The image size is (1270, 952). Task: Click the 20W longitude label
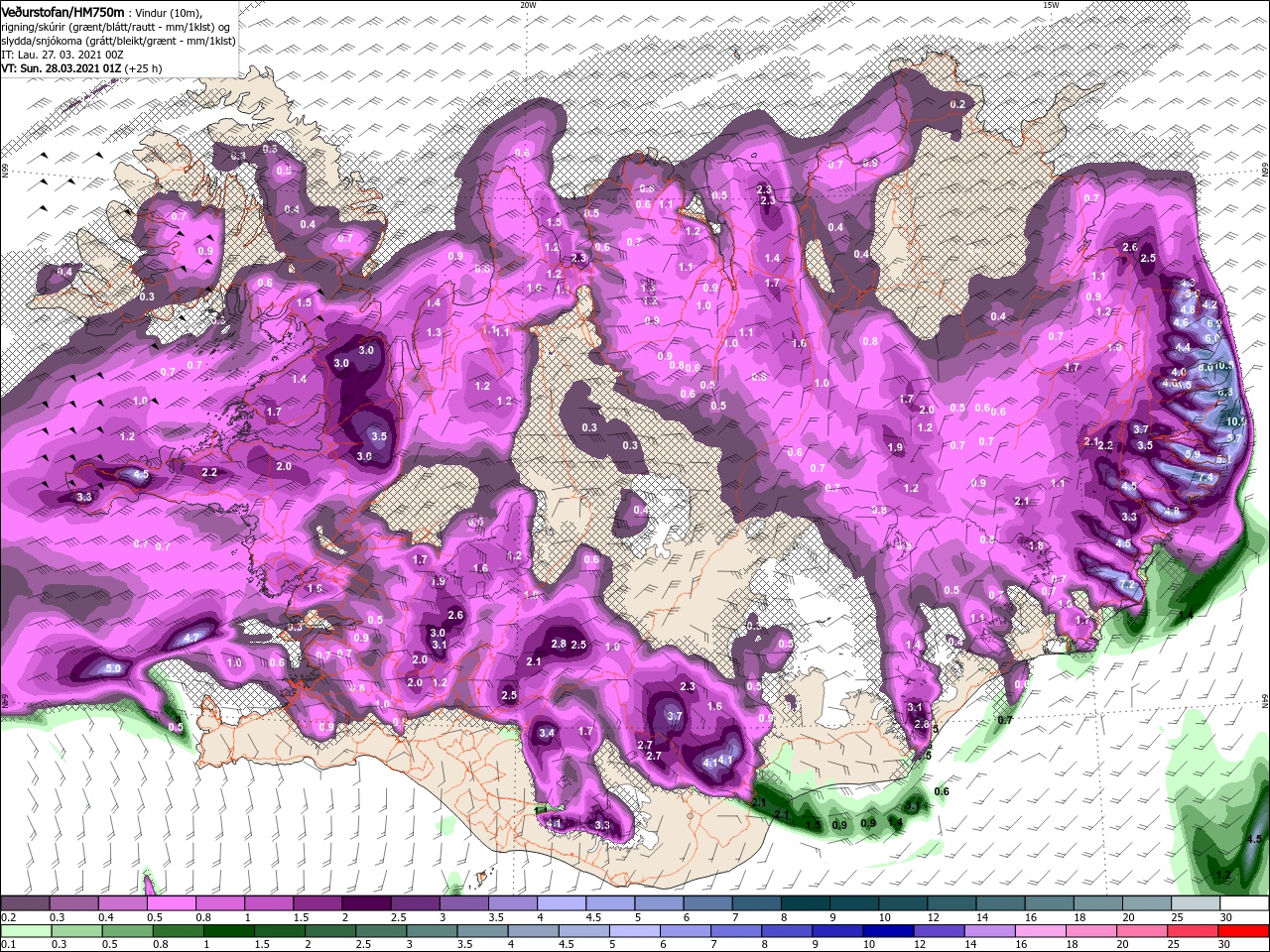click(x=528, y=5)
